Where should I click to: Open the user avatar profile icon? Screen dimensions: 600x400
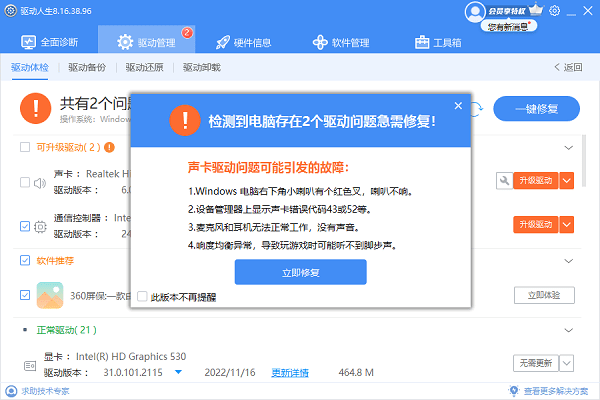pos(473,11)
